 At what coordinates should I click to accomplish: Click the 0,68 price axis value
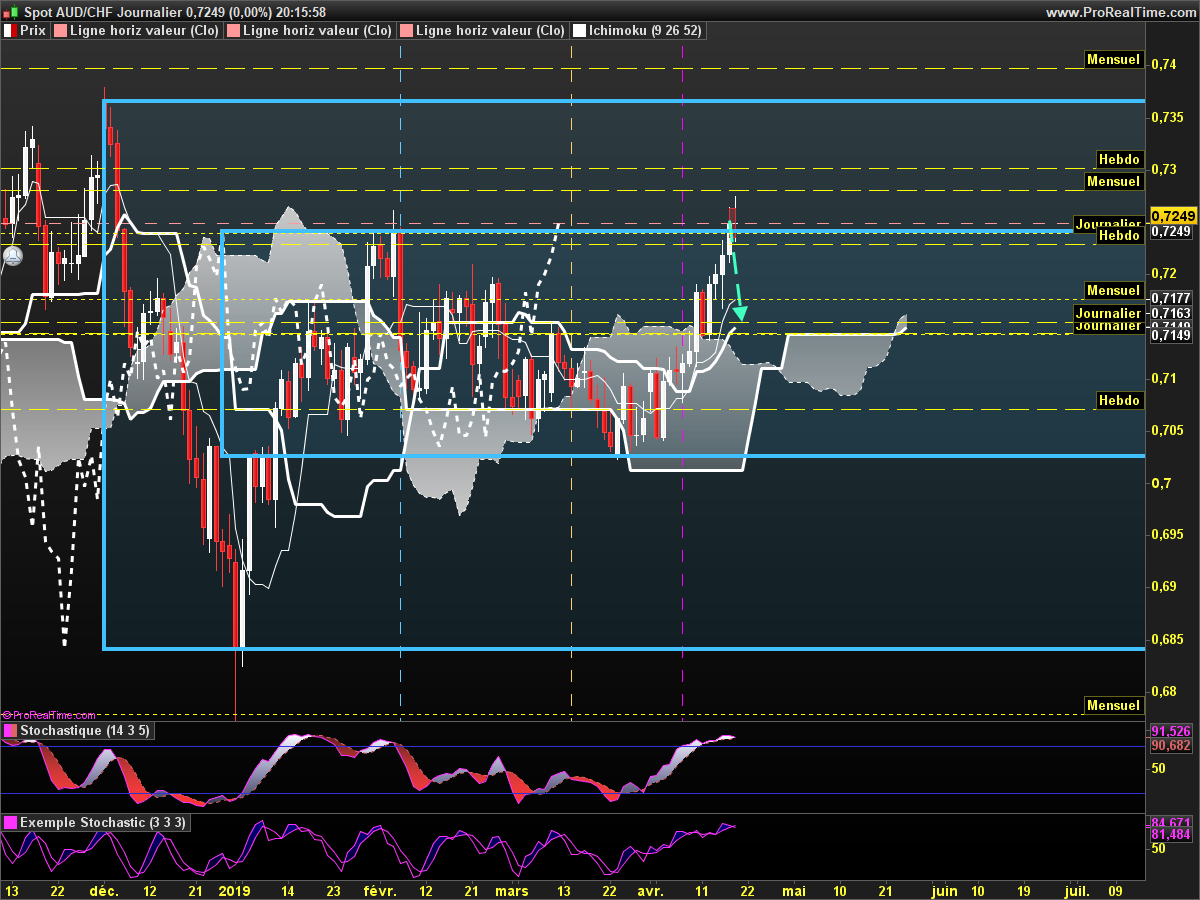click(x=1163, y=691)
